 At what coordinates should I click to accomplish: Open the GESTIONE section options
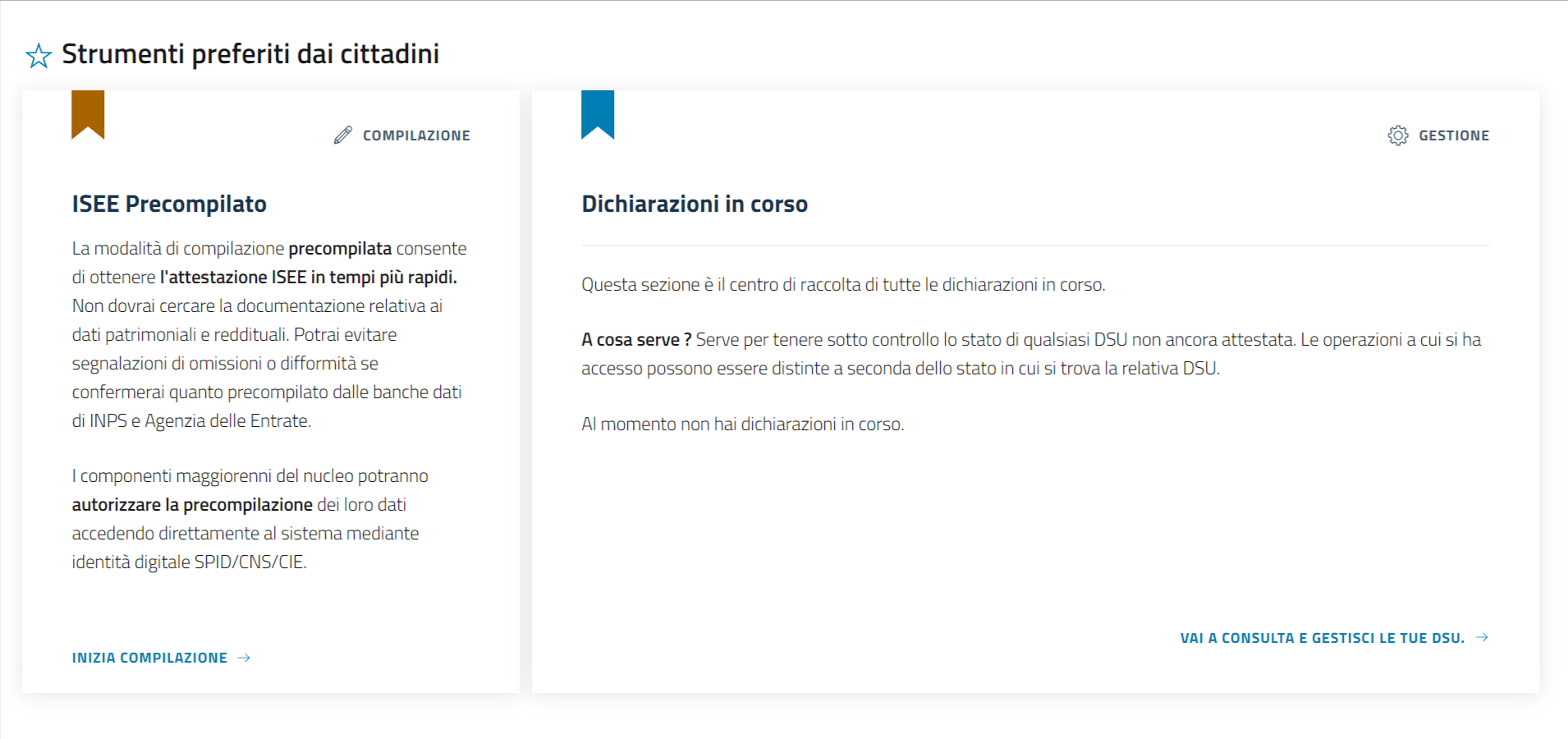point(1454,135)
